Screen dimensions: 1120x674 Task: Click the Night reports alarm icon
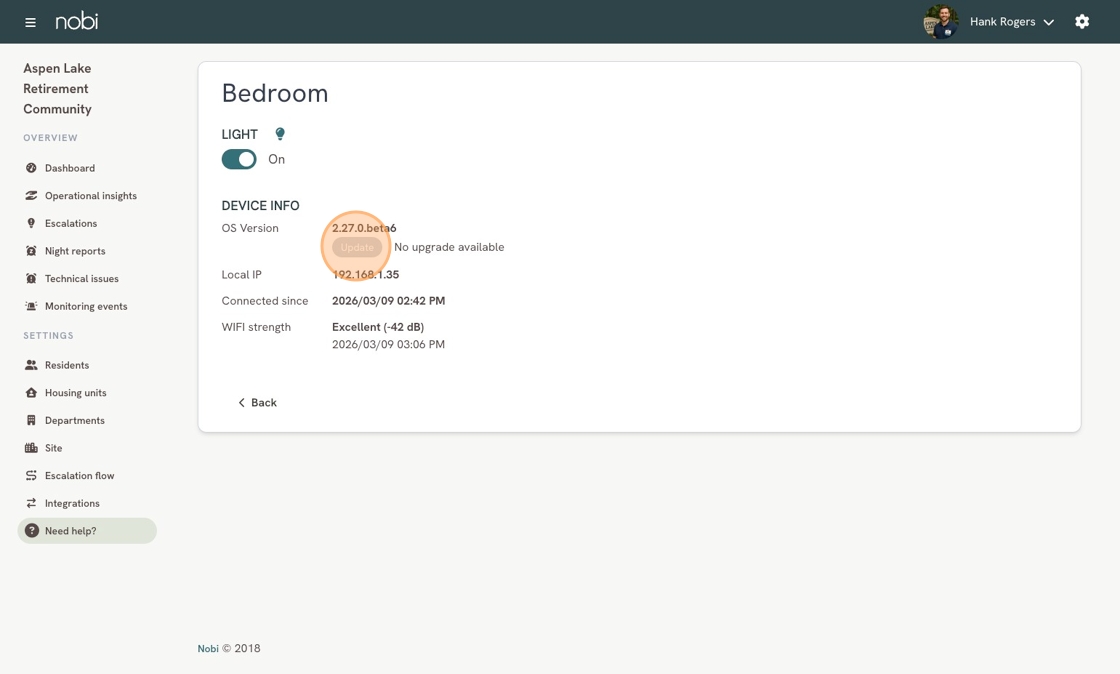tap(31, 251)
